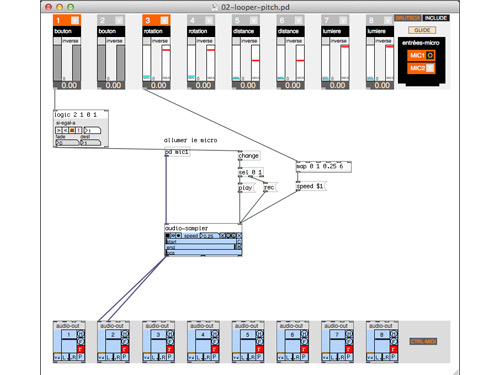Click the orange equals operator in logic box
This screenshot has height=375, width=500.
click(x=72, y=130)
